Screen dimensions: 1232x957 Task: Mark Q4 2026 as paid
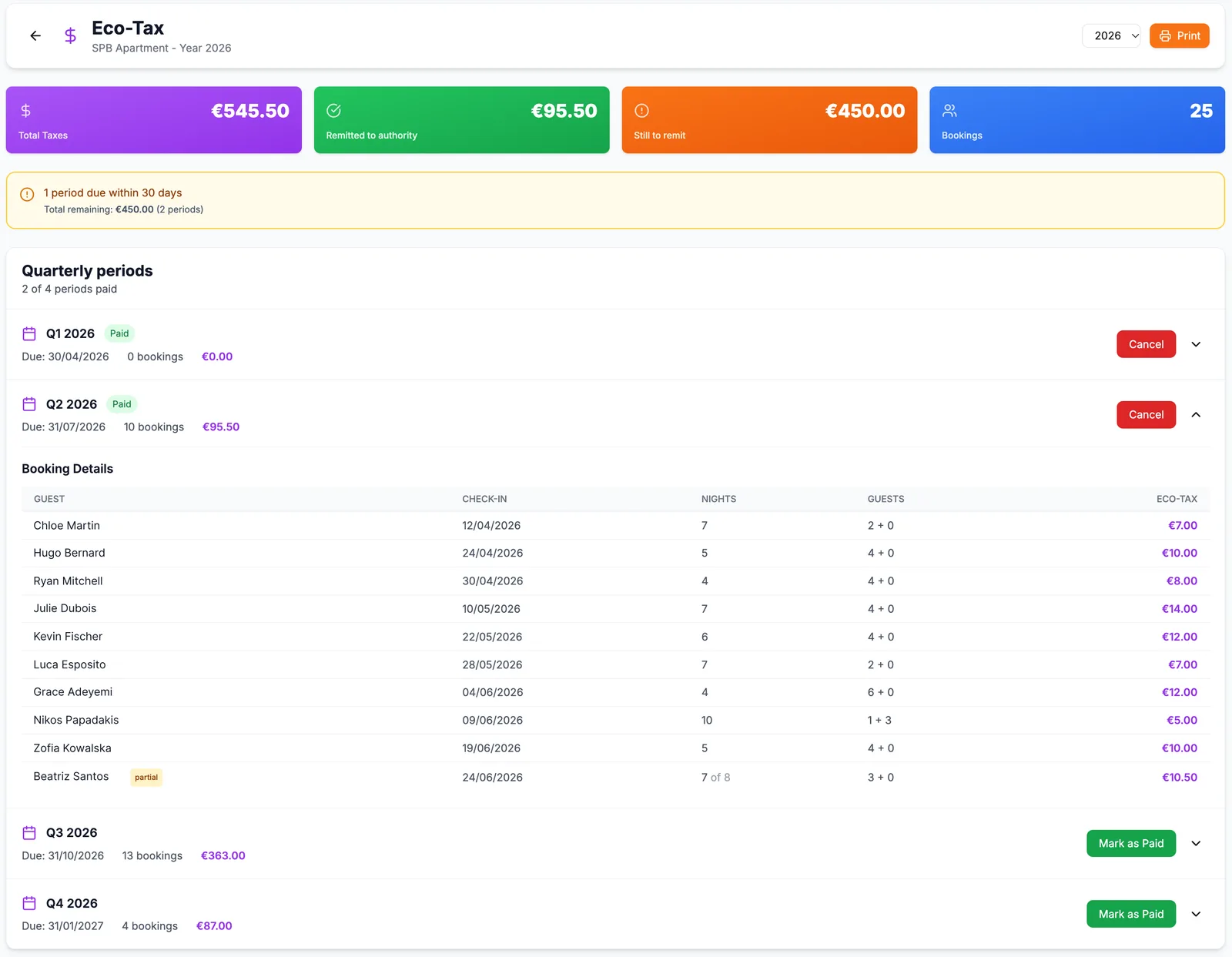pyautogui.click(x=1131, y=915)
